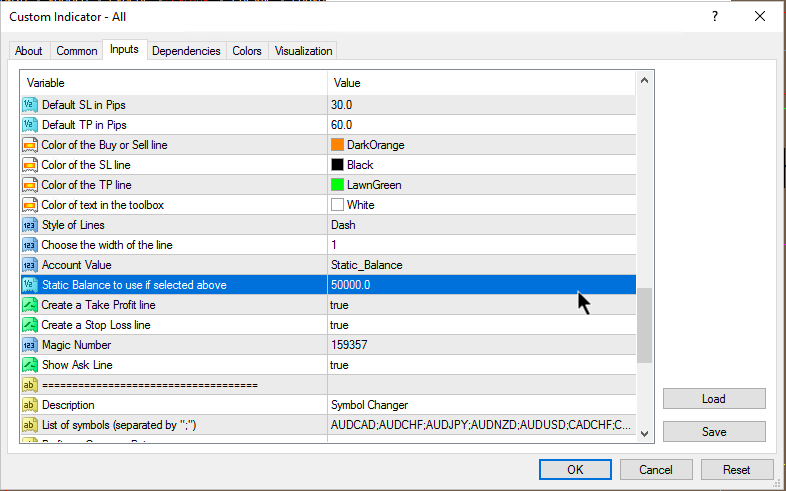Click the integer icon beside Magic Number

30,345
